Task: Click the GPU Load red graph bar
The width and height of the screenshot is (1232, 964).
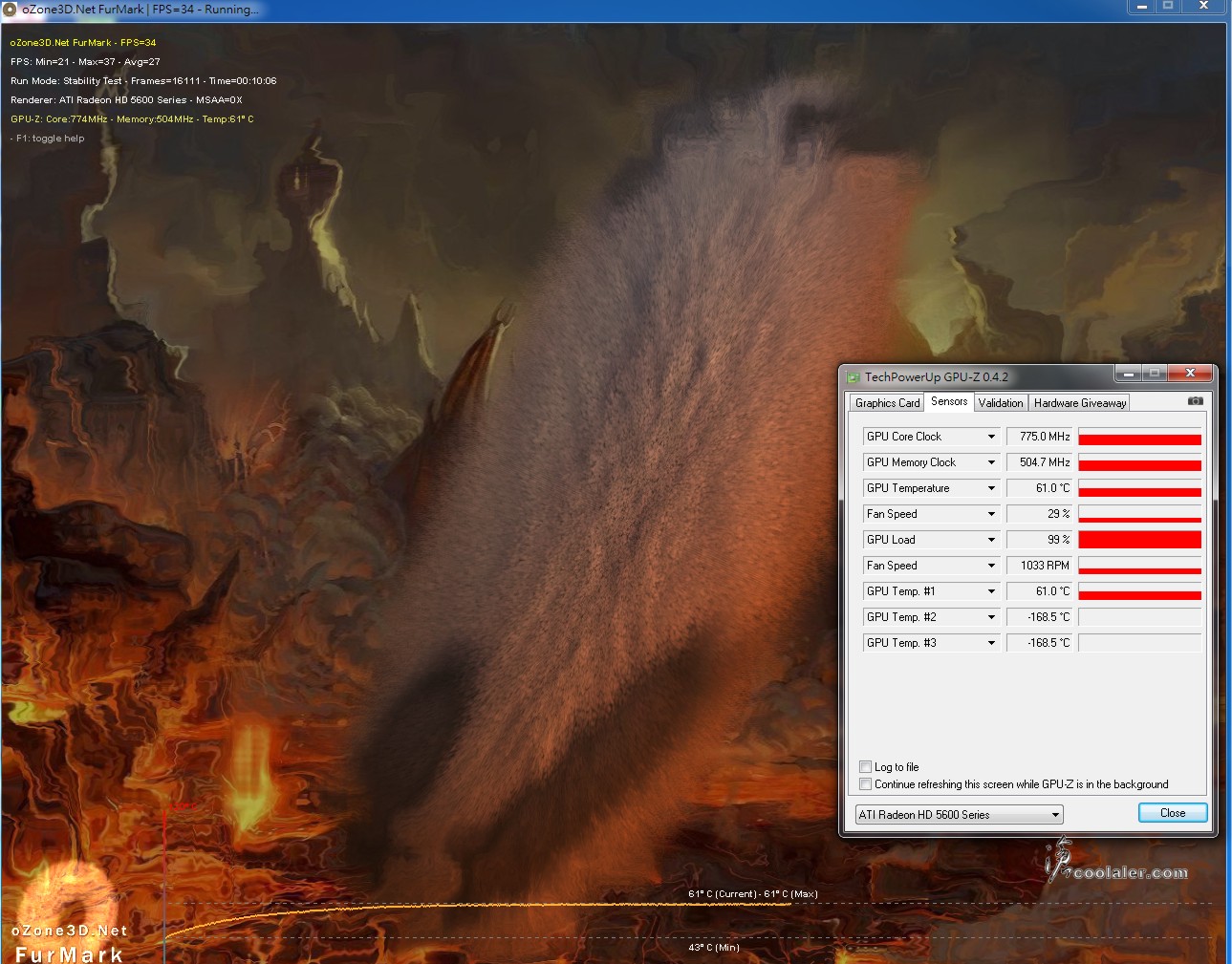Action: point(1139,540)
